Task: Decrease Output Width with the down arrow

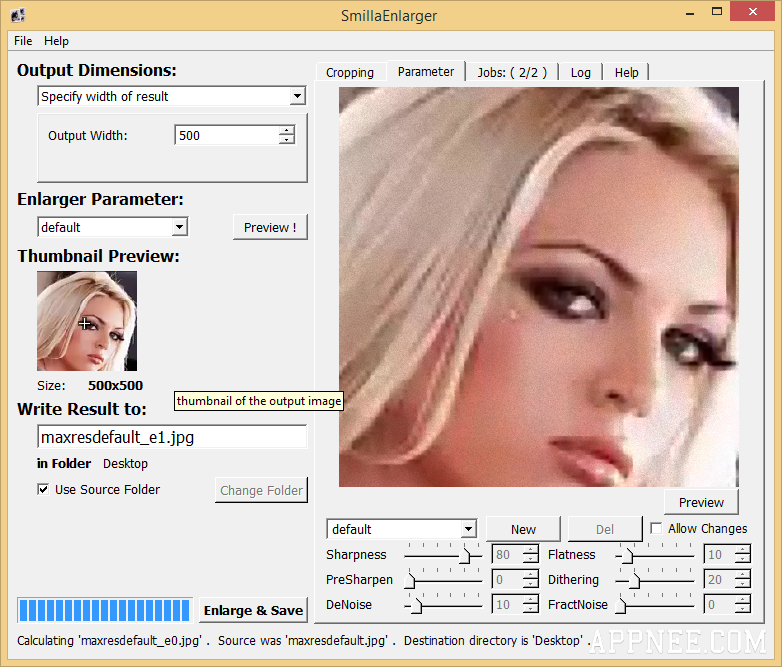Action: click(x=287, y=140)
